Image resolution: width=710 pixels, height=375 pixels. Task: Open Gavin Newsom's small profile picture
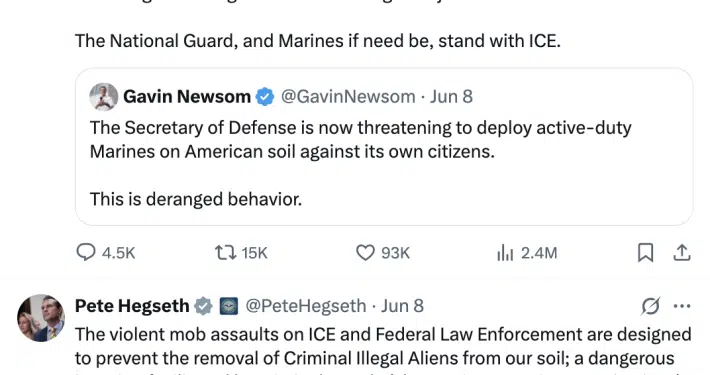104,97
